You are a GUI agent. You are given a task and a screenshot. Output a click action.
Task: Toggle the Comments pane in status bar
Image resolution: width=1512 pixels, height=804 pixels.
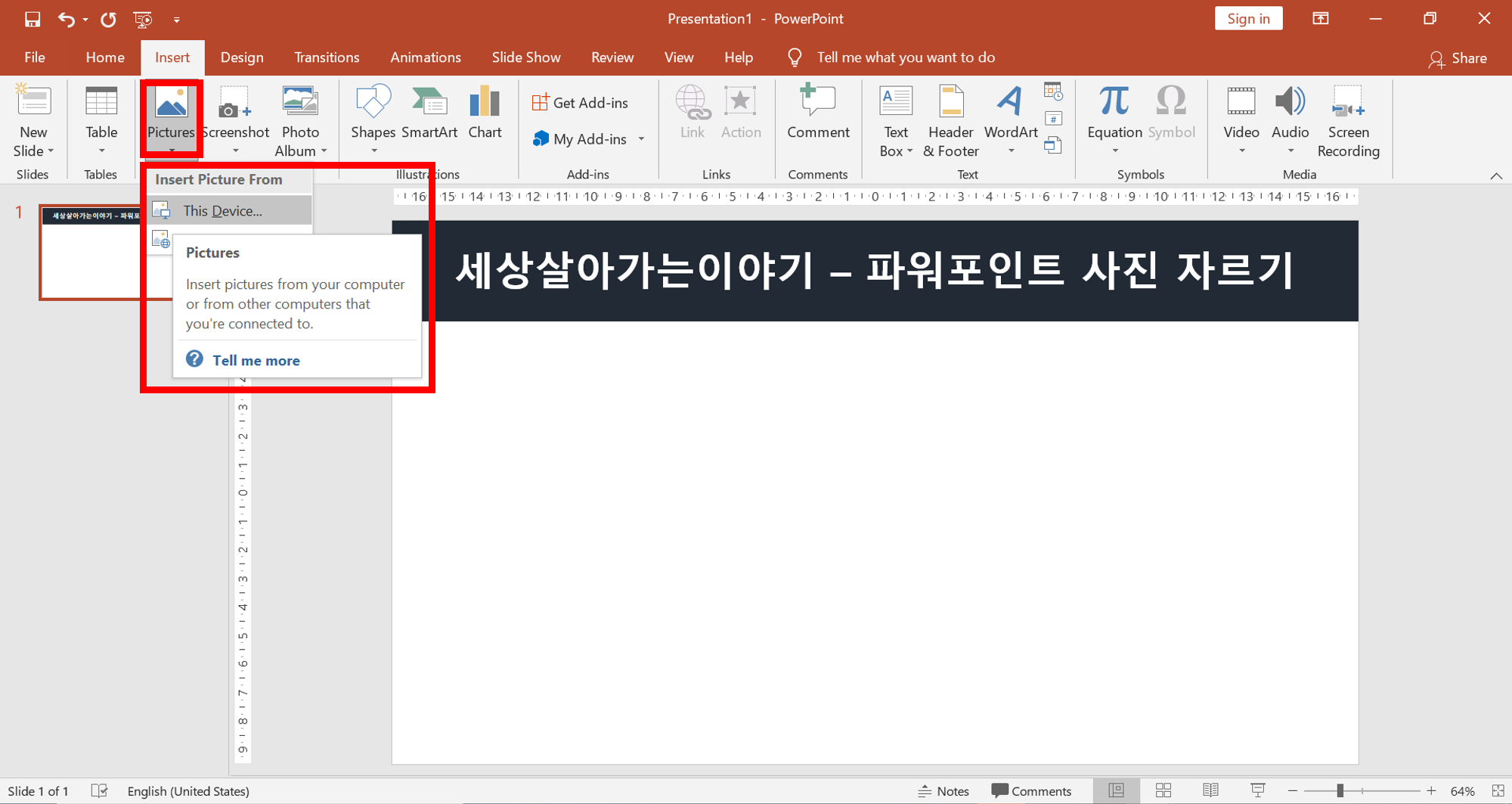click(1031, 791)
